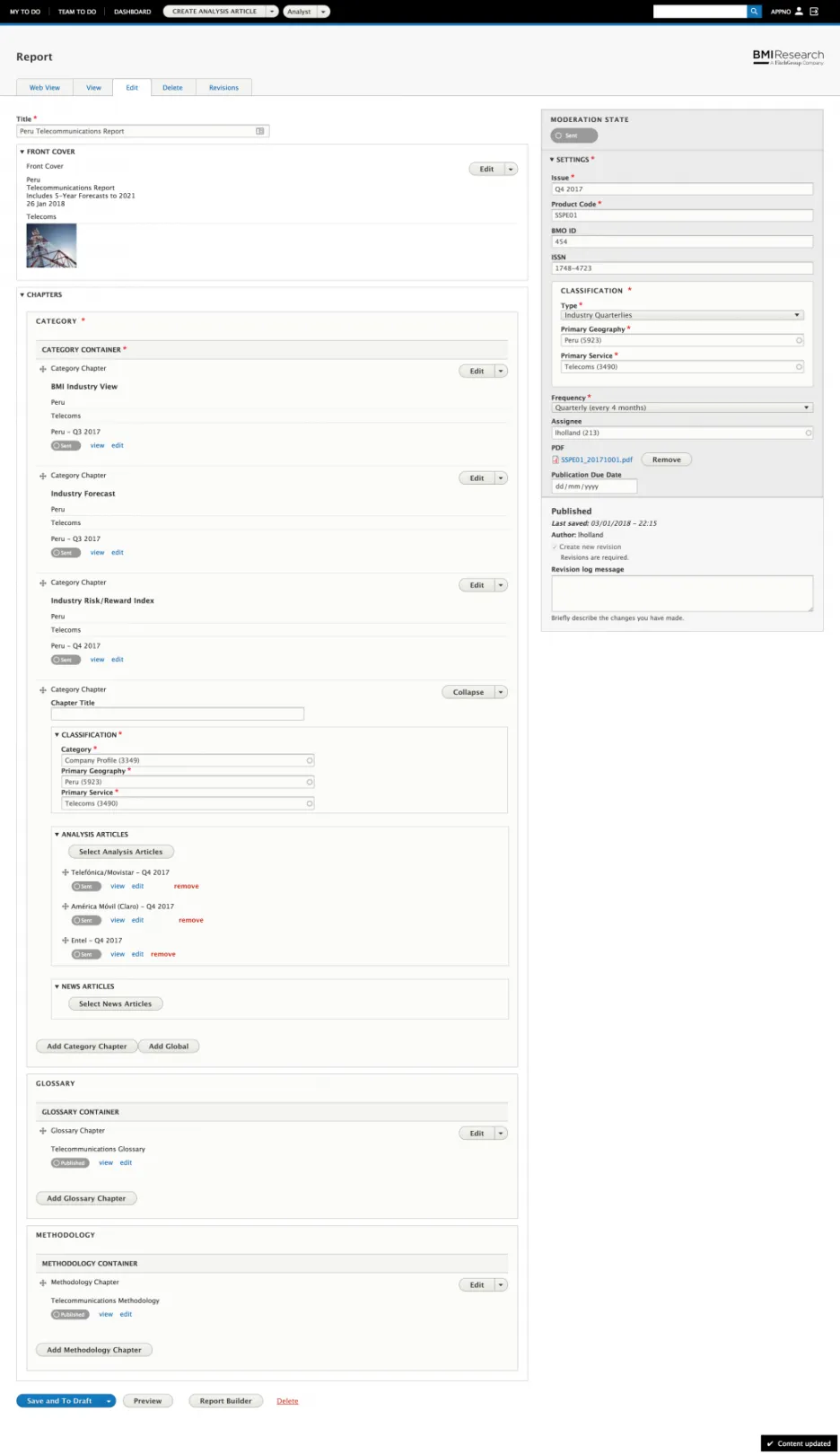Viewport: 840px width, 1454px height.
Task: Click the Select News Articles button
Action: click(116, 1003)
